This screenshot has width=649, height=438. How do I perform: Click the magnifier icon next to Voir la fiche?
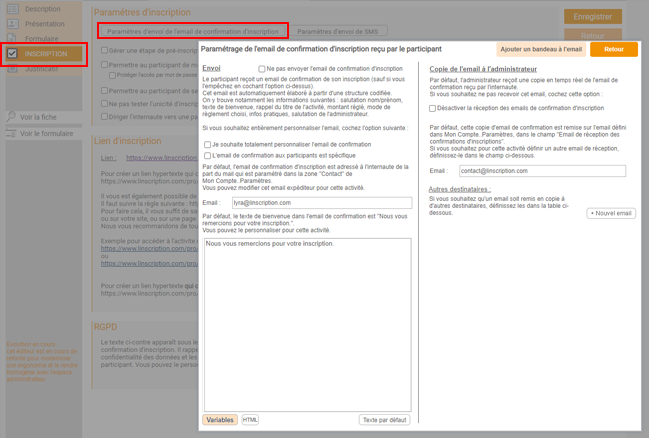click(x=11, y=117)
